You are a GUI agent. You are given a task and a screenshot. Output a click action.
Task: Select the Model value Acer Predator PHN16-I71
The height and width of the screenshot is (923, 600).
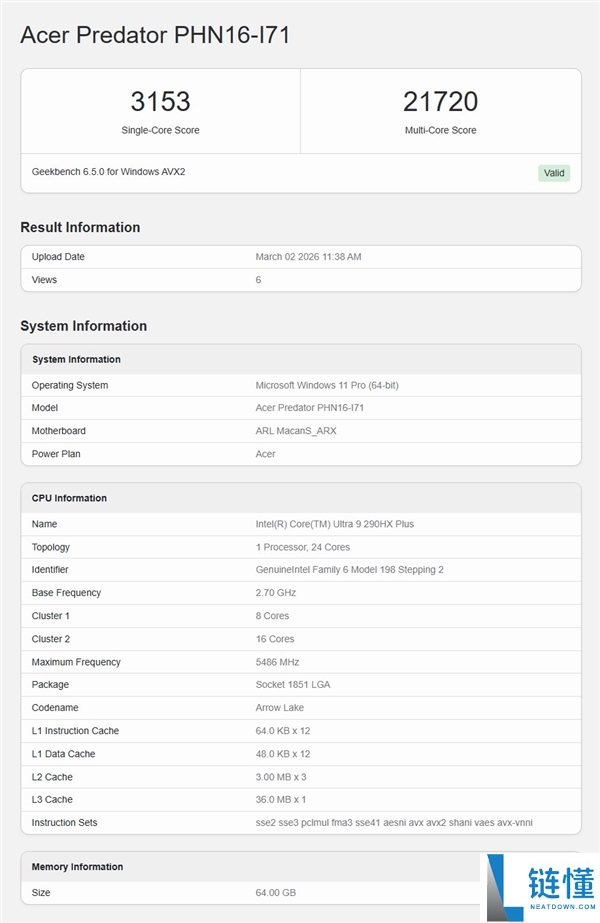310,408
